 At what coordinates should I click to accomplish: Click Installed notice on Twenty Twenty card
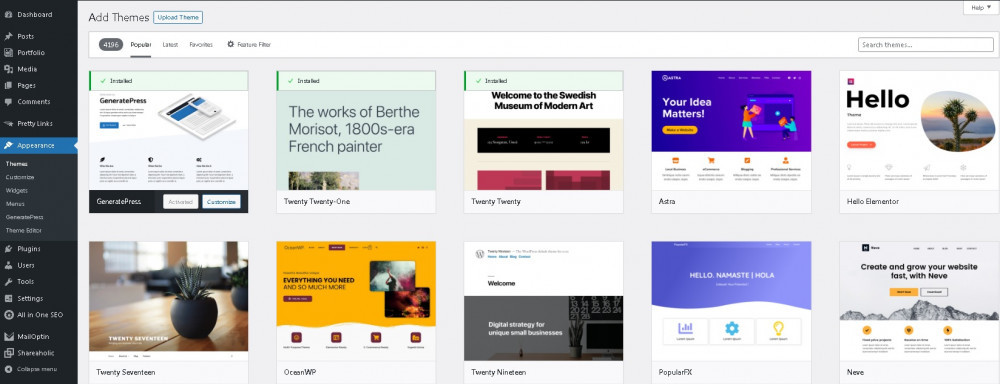(x=543, y=81)
